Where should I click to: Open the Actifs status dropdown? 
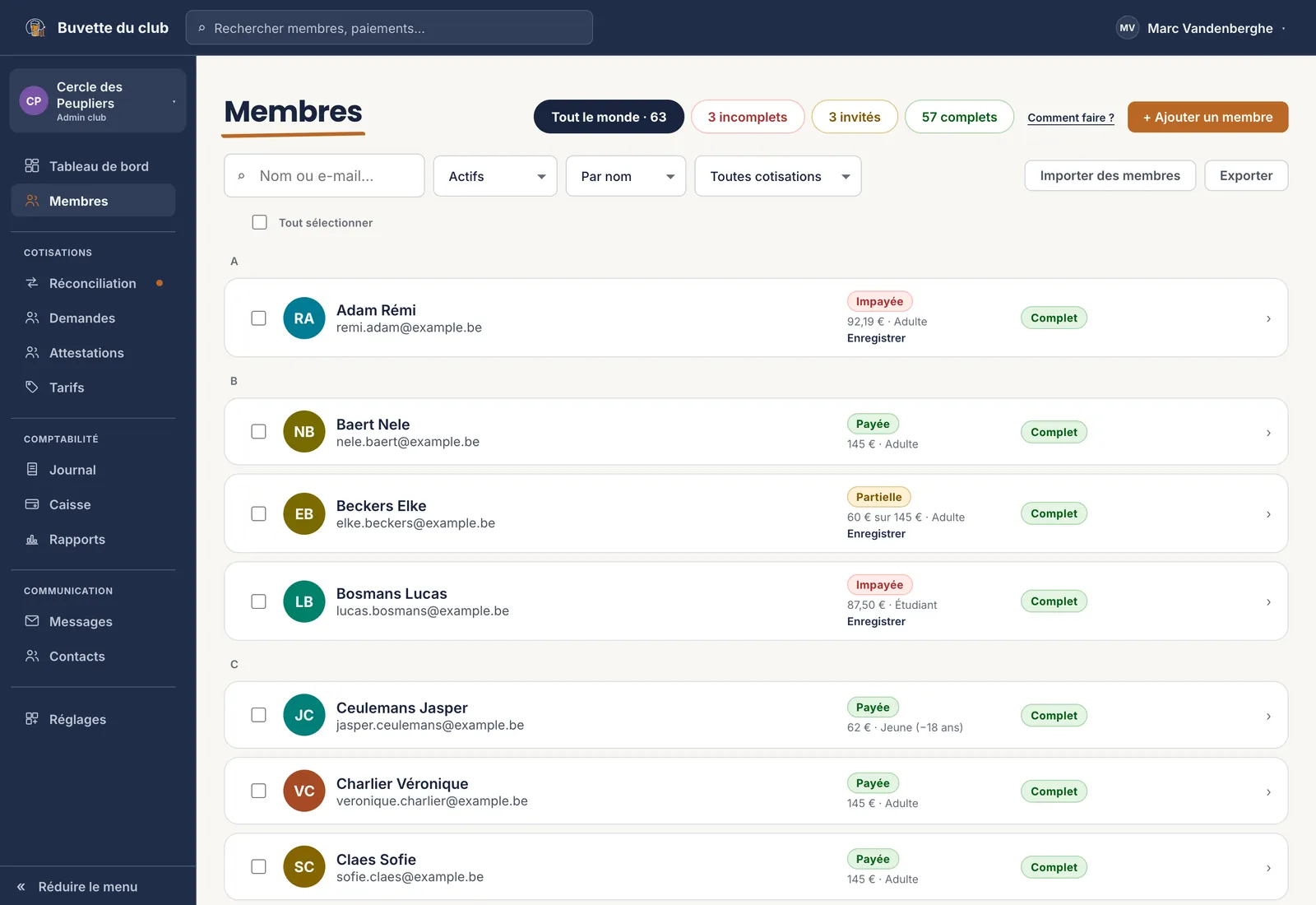click(x=495, y=176)
